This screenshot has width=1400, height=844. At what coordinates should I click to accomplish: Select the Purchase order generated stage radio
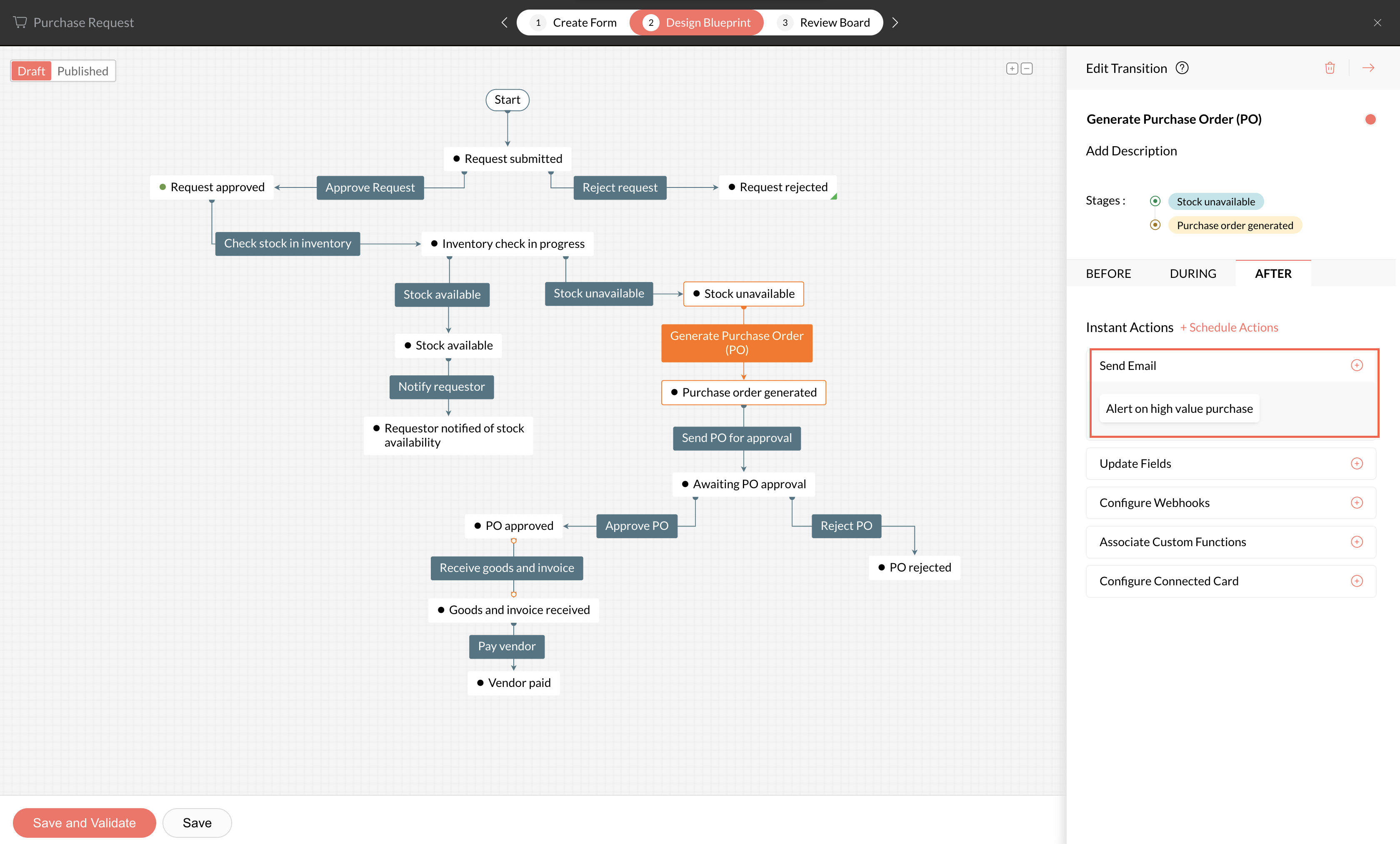(x=1155, y=225)
